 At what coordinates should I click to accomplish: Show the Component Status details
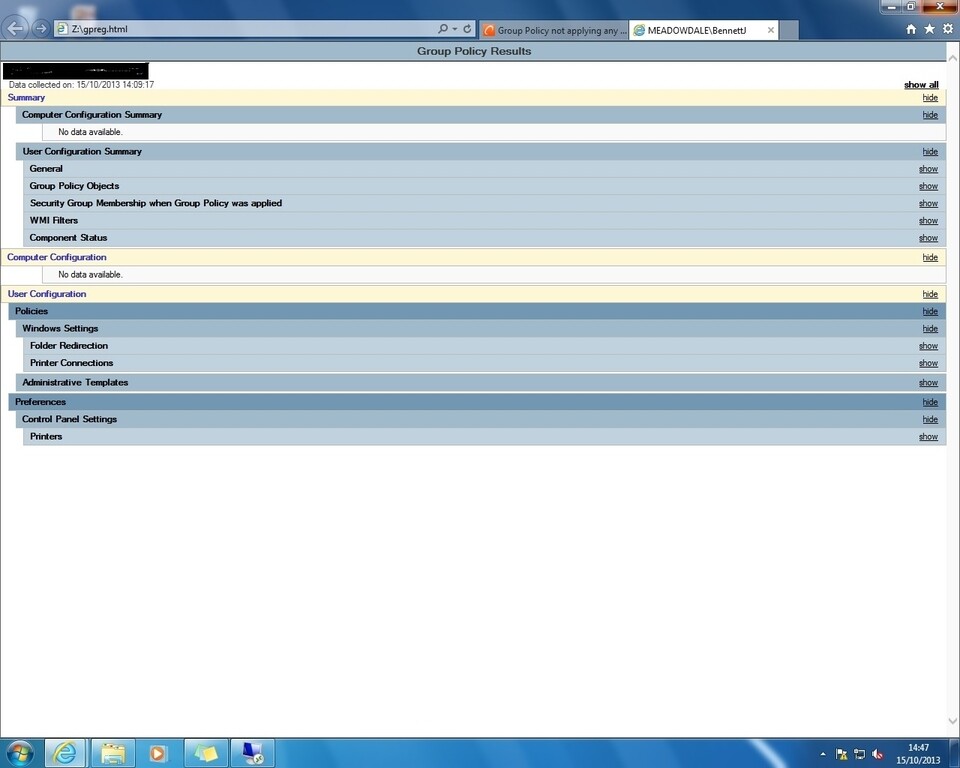[928, 237]
